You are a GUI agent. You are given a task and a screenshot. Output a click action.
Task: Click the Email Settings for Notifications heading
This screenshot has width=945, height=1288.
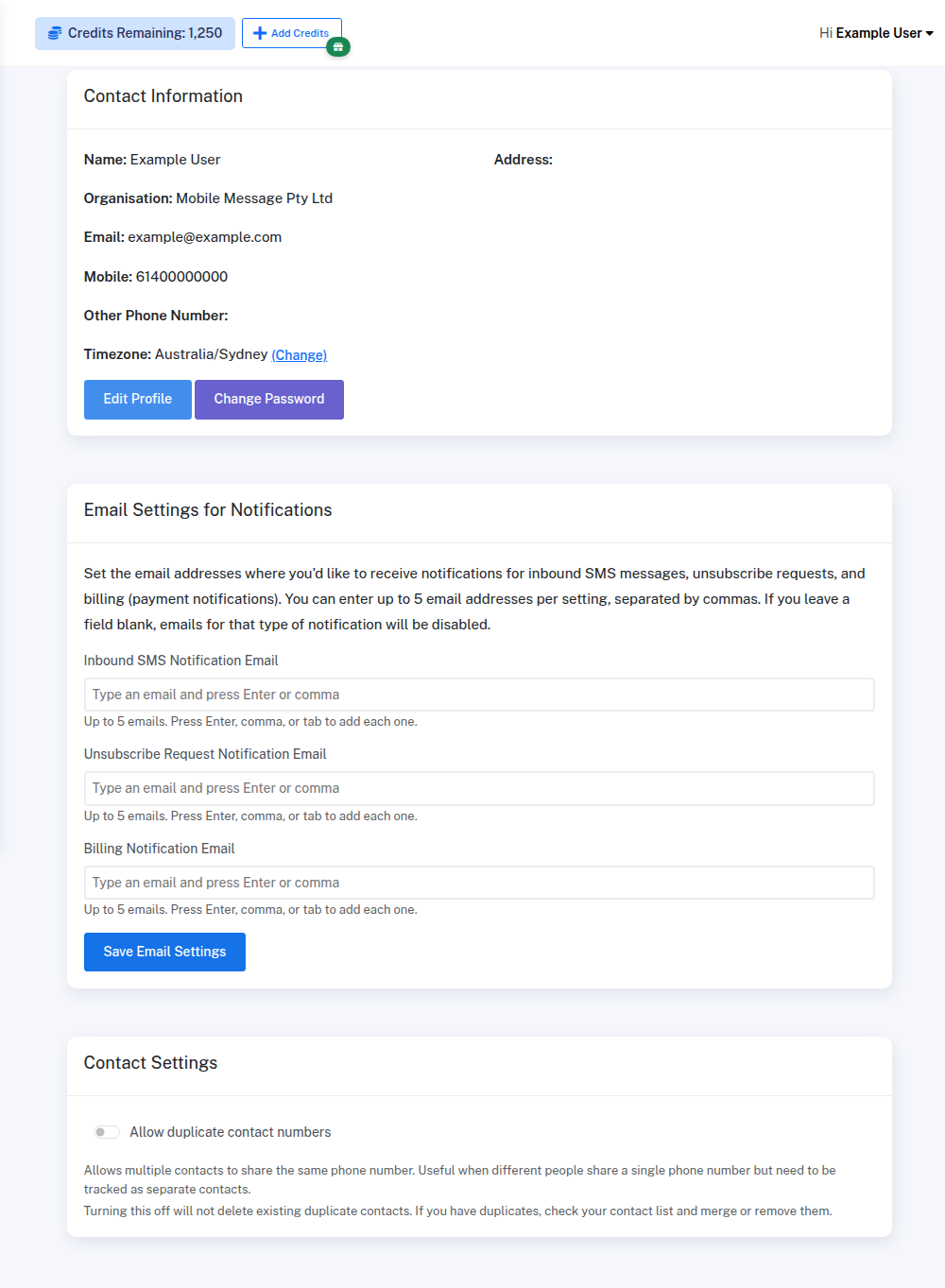tap(208, 510)
